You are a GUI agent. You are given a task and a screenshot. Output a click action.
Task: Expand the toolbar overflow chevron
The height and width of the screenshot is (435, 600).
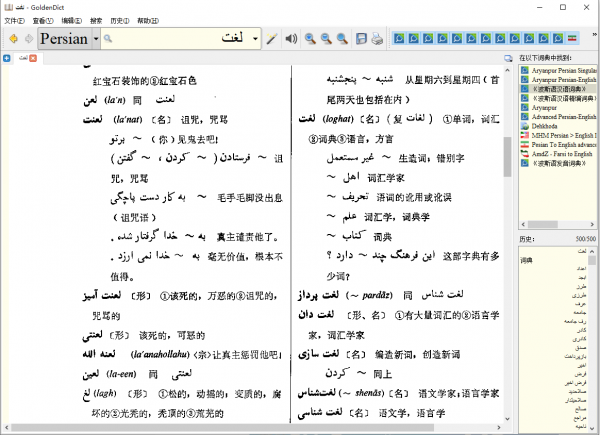(x=595, y=34)
